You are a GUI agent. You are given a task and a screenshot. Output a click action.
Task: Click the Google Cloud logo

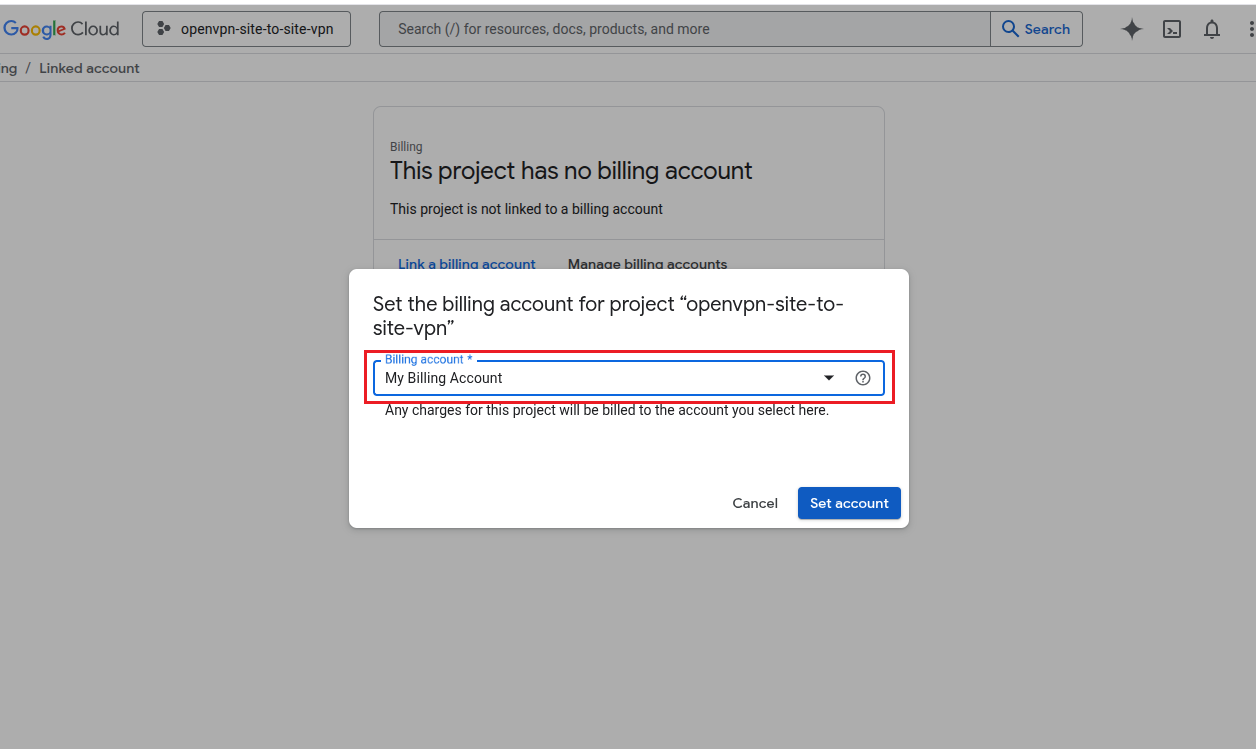click(60, 29)
